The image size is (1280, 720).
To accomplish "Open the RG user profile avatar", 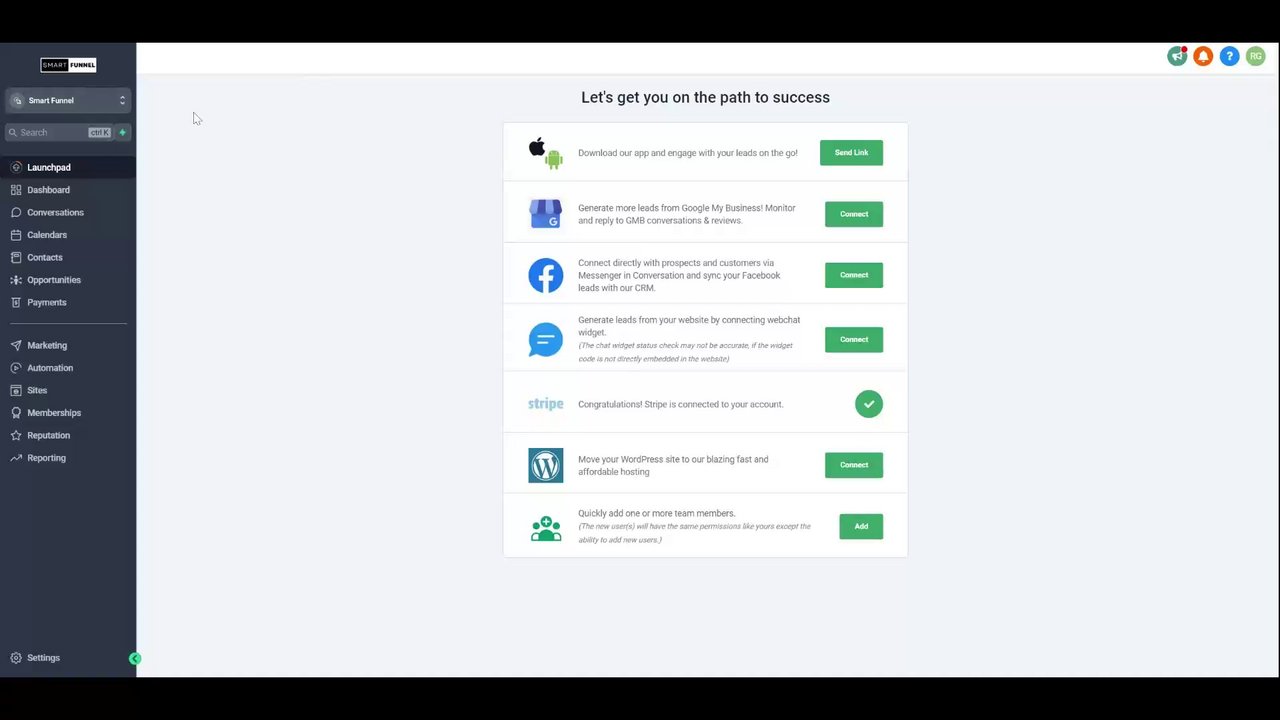I will (1255, 57).
